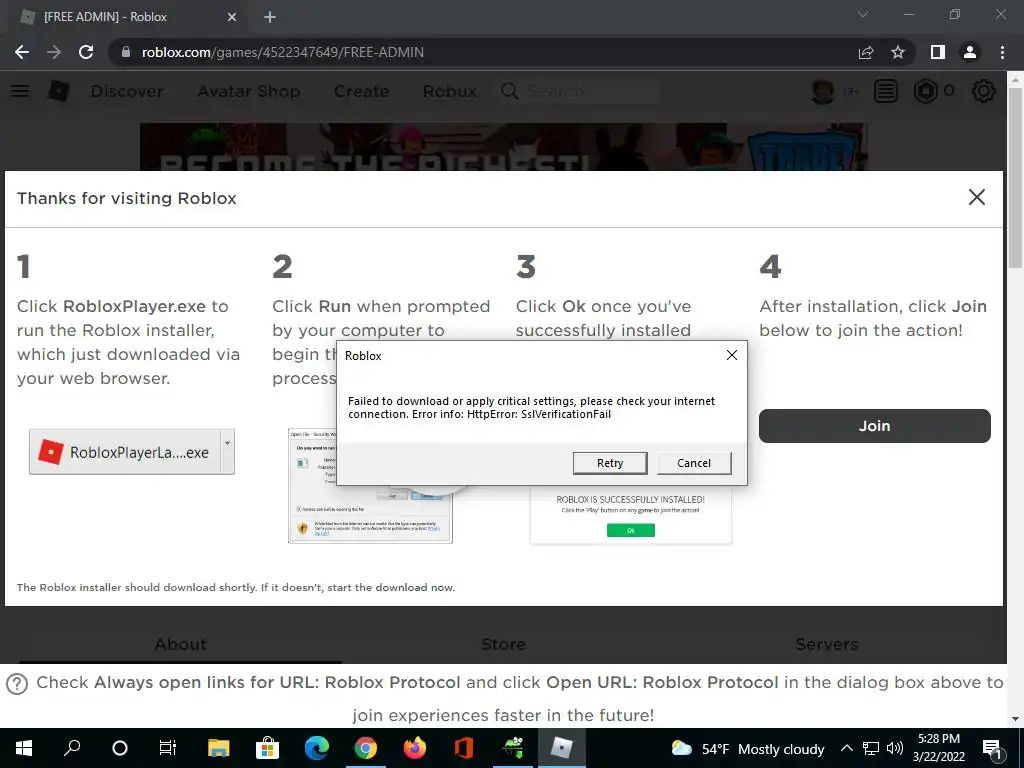
Task: Open a new browser tab
Action: (270, 17)
